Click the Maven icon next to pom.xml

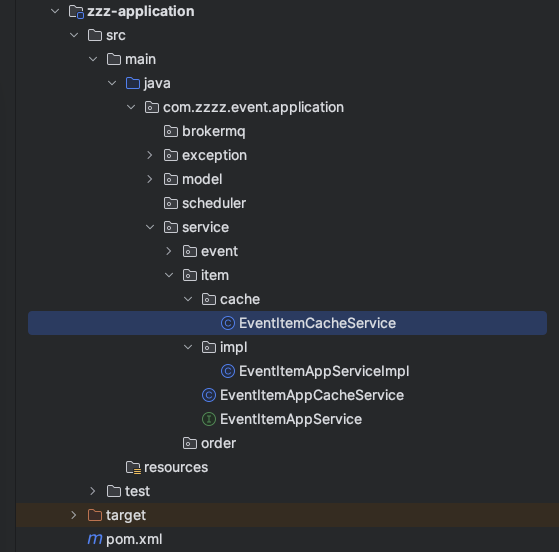[x=95, y=539]
